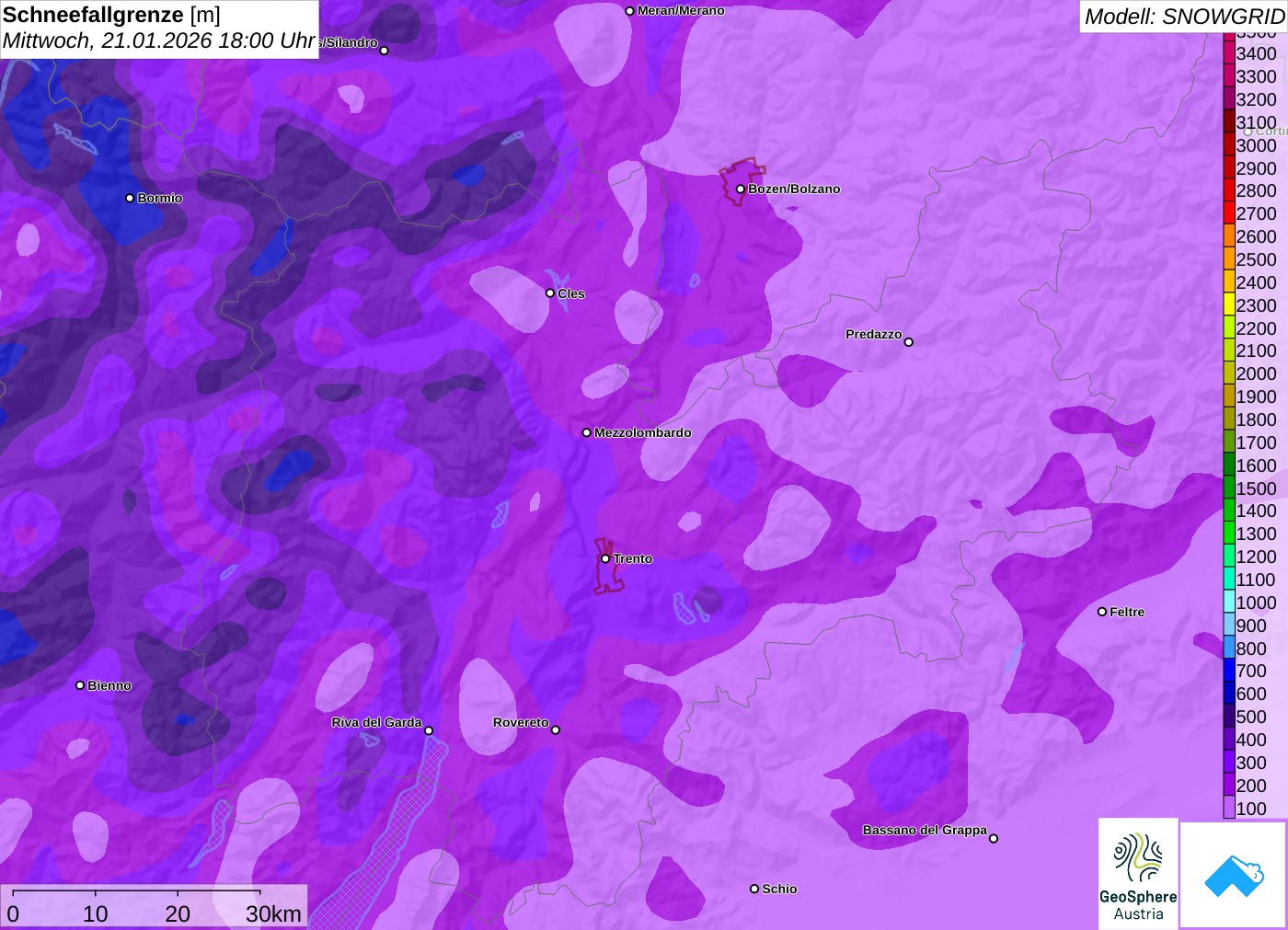Click the "Modell: SNOWGRID" label
Image resolution: width=1288 pixels, height=930 pixels.
(x=1184, y=17)
